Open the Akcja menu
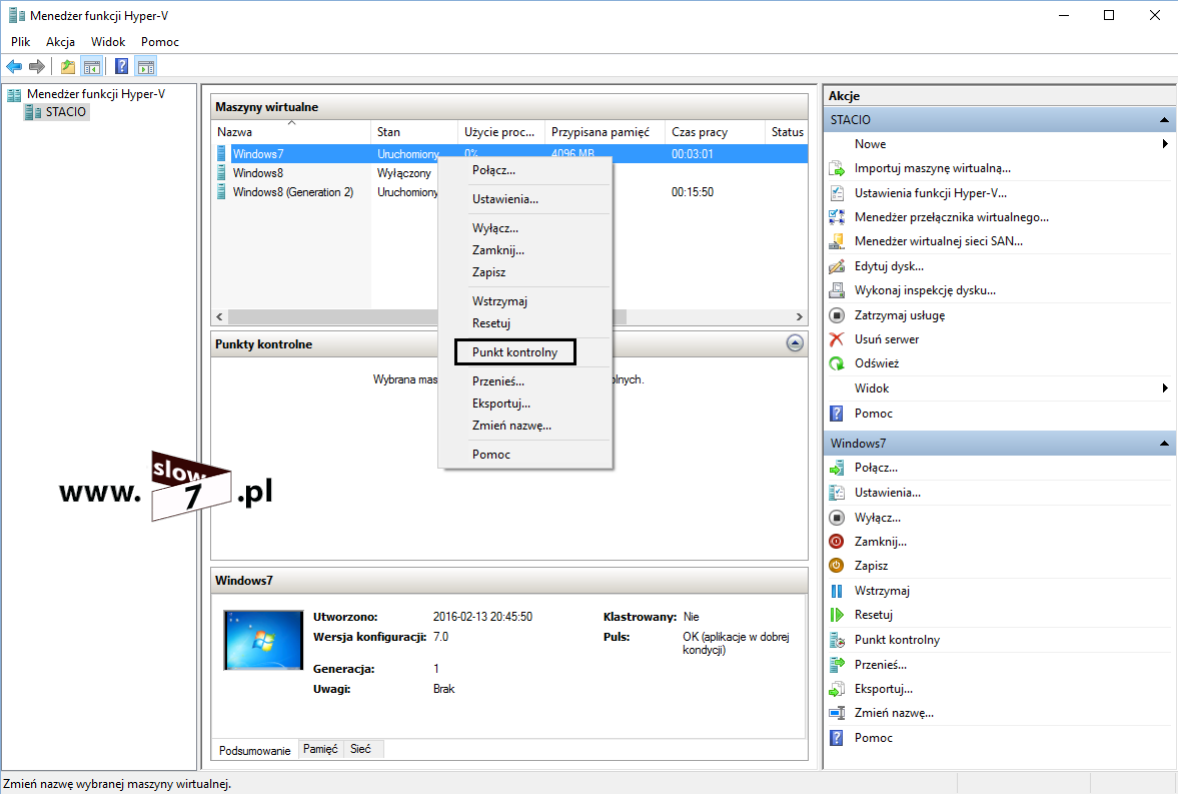The image size is (1178, 794). [60, 42]
